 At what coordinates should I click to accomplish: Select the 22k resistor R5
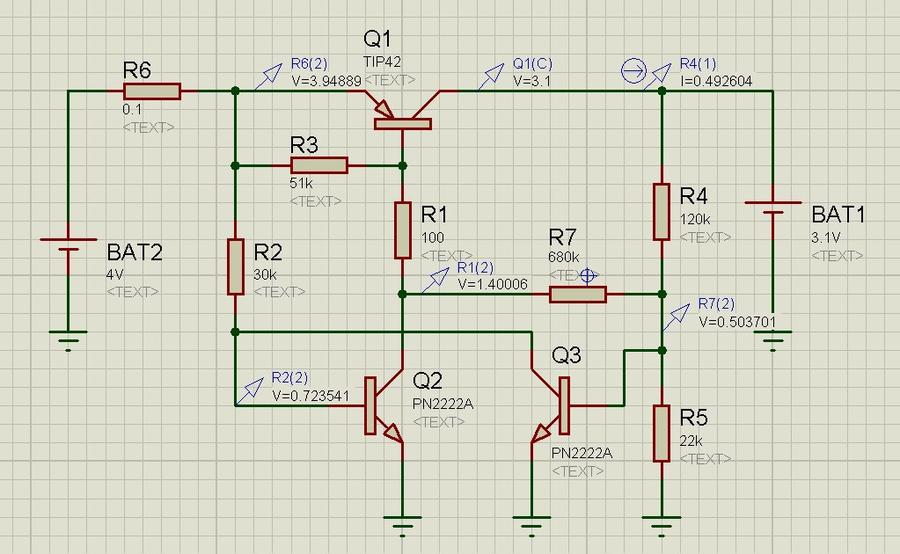(661, 433)
